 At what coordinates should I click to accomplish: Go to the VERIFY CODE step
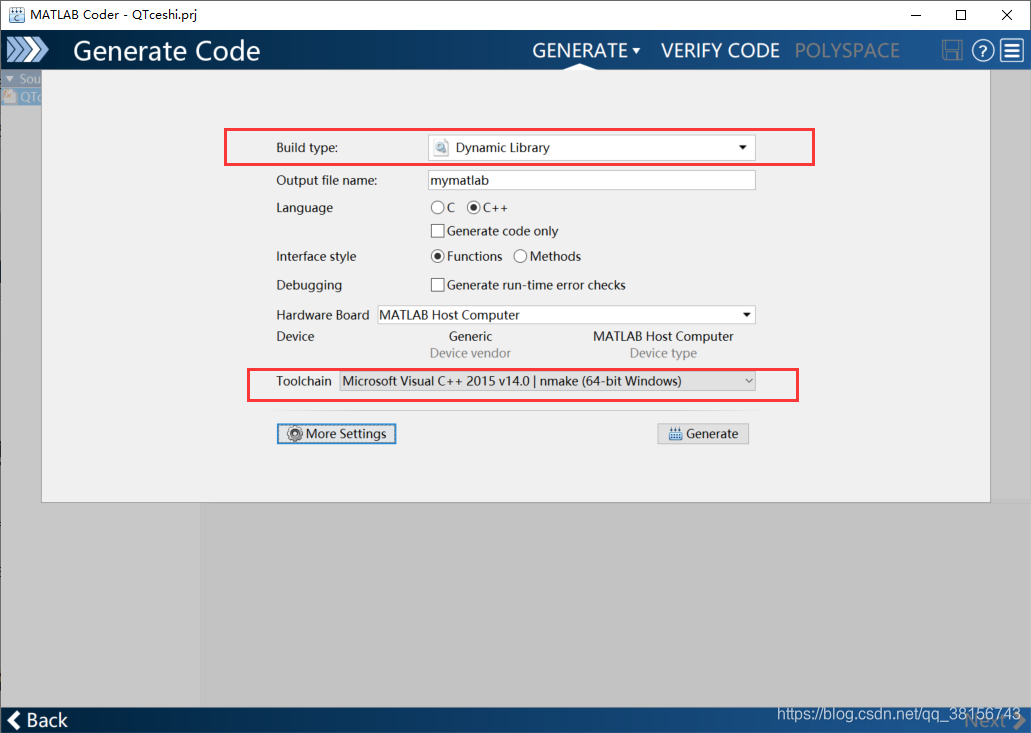pos(720,51)
